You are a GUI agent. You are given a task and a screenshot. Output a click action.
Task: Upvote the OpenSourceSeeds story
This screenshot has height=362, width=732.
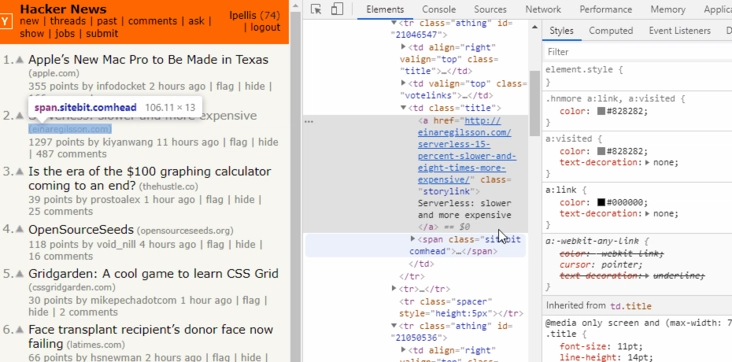coord(20,229)
